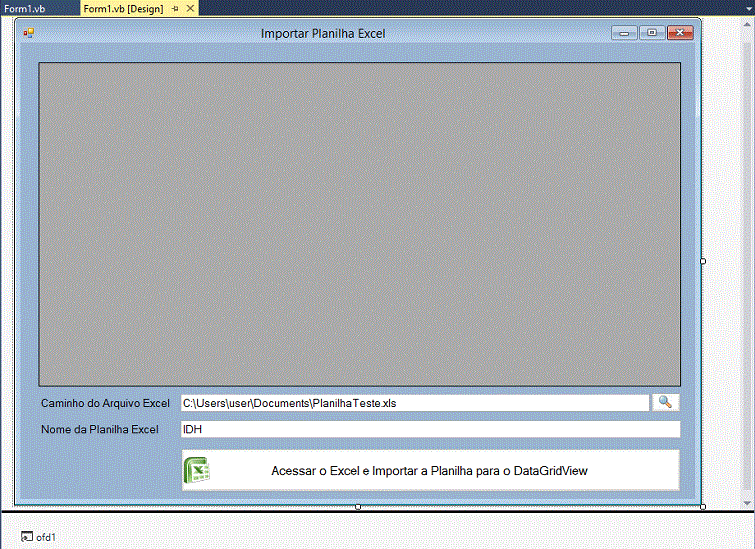Click the scrollbar down arrow in the designer
This screenshot has height=549, width=755.
coord(748,503)
